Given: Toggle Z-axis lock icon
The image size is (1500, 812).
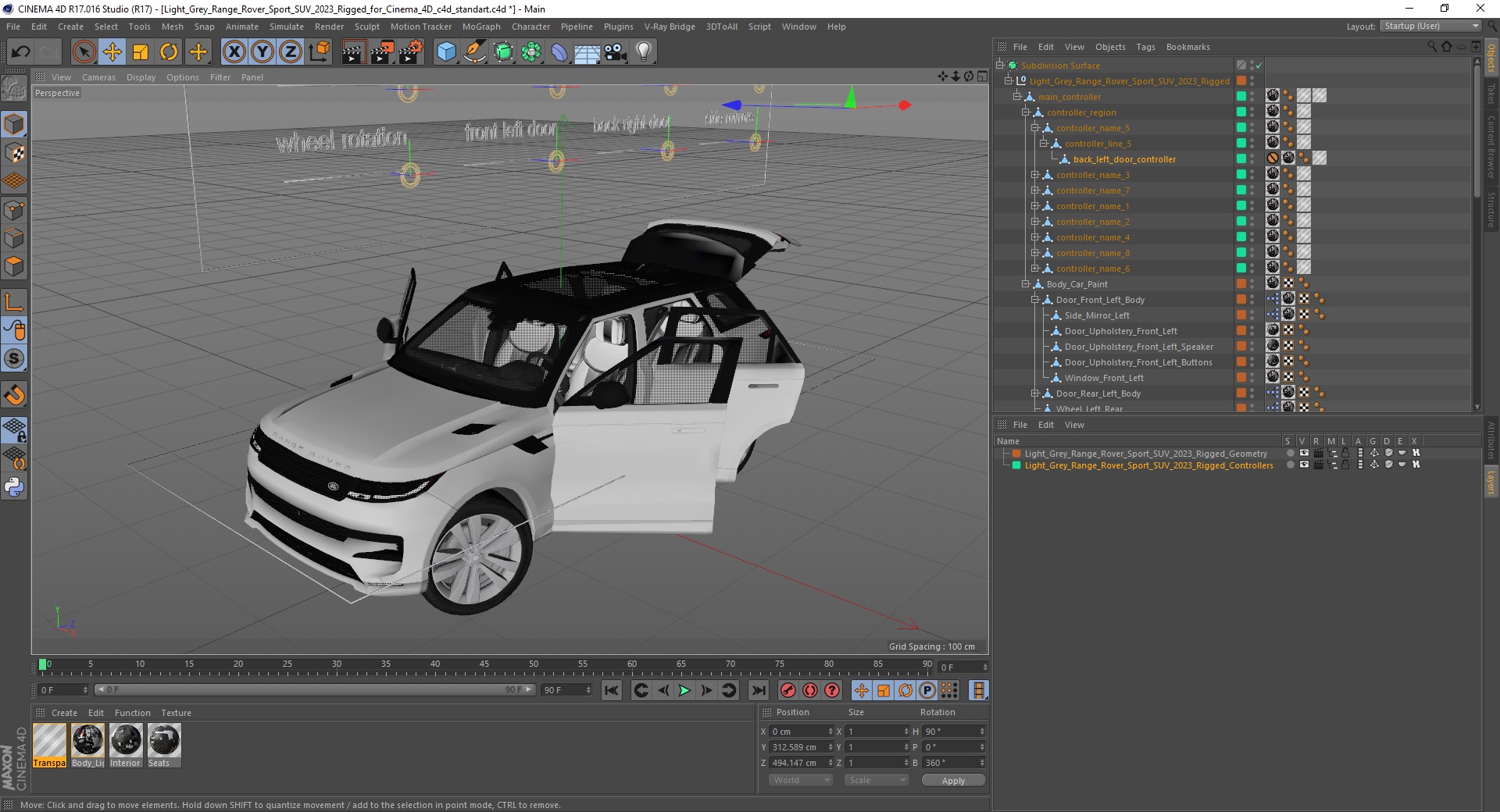Looking at the screenshot, I should [x=290, y=52].
